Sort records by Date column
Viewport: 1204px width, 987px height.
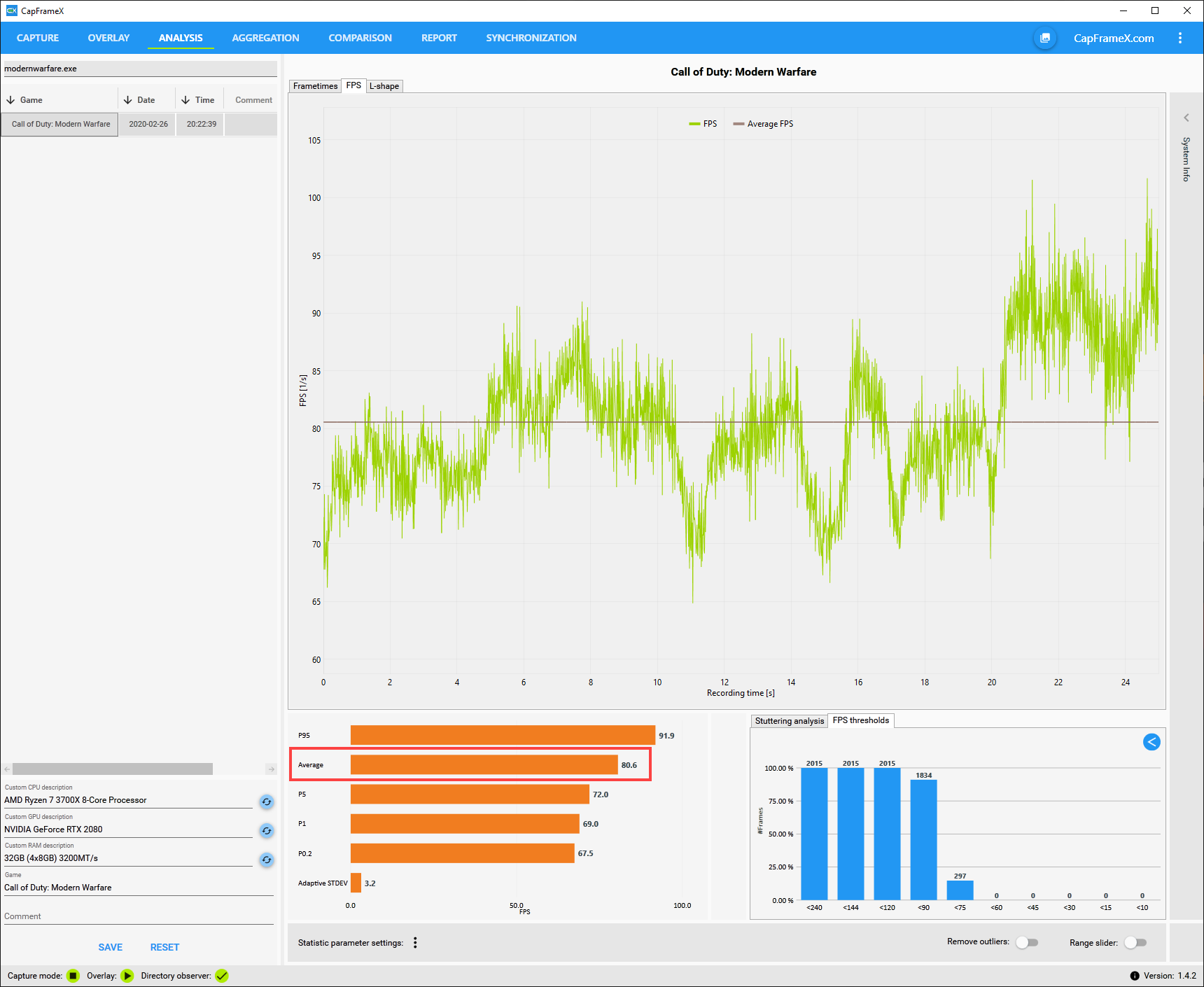tap(147, 100)
